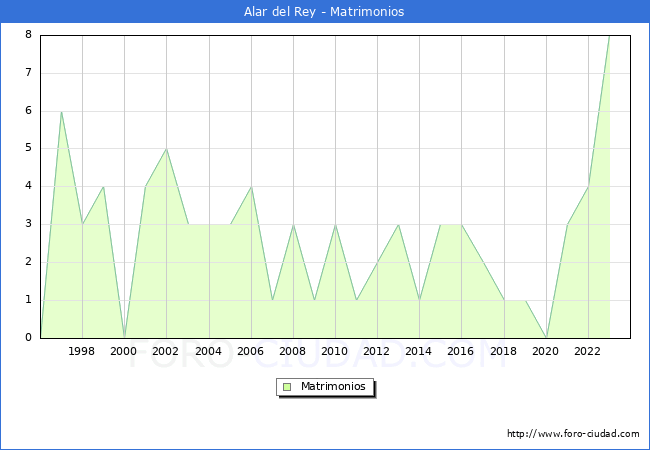Click the 2010 year label on x-axis
This screenshot has width=650, height=450.
[335, 351]
